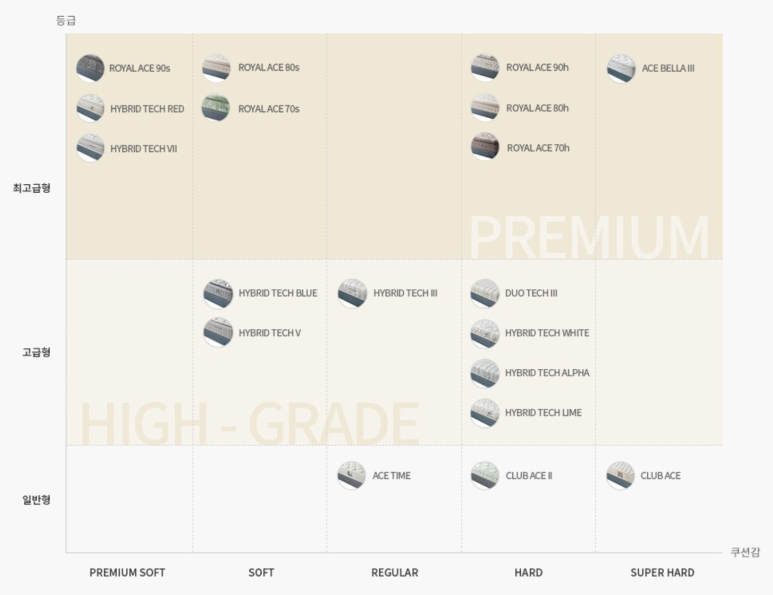
Task: Click the ROYAL ACE 80s mattress thumbnail
Action: click(x=216, y=68)
